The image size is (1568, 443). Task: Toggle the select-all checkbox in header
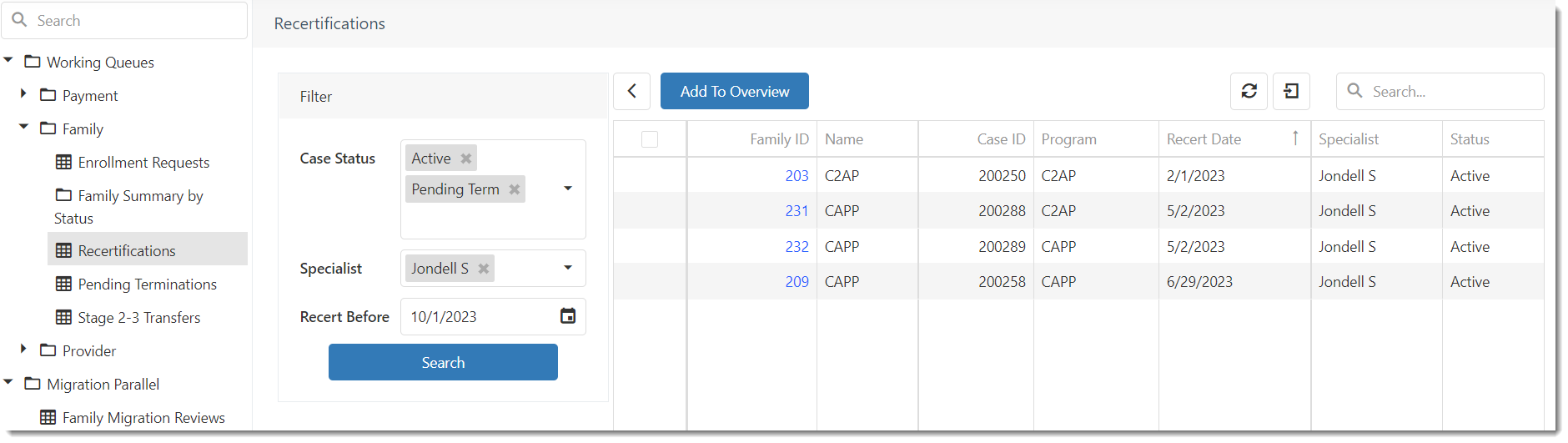[x=650, y=139]
